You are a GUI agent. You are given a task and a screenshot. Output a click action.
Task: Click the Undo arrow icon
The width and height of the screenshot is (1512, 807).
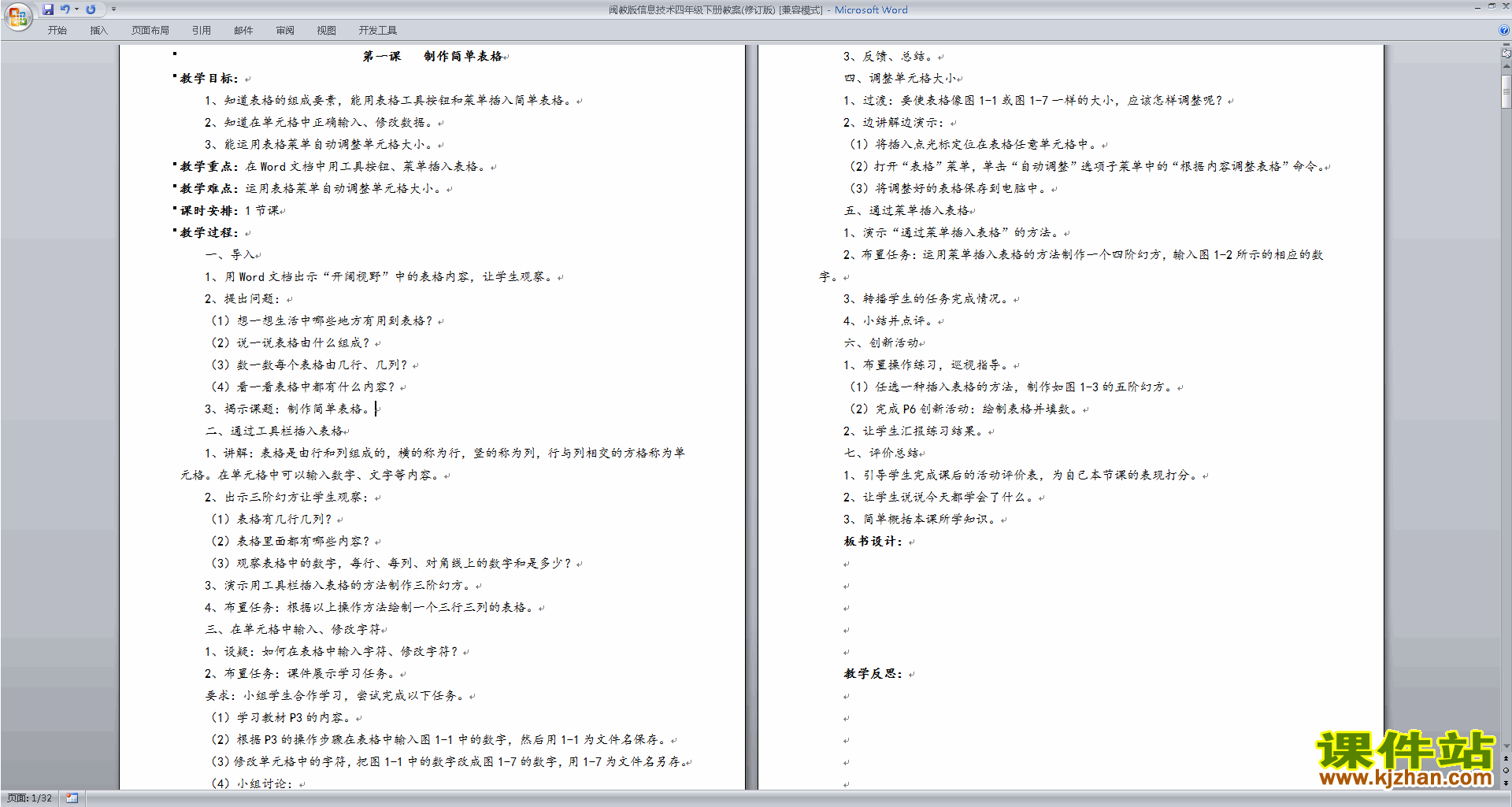pyautogui.click(x=65, y=9)
